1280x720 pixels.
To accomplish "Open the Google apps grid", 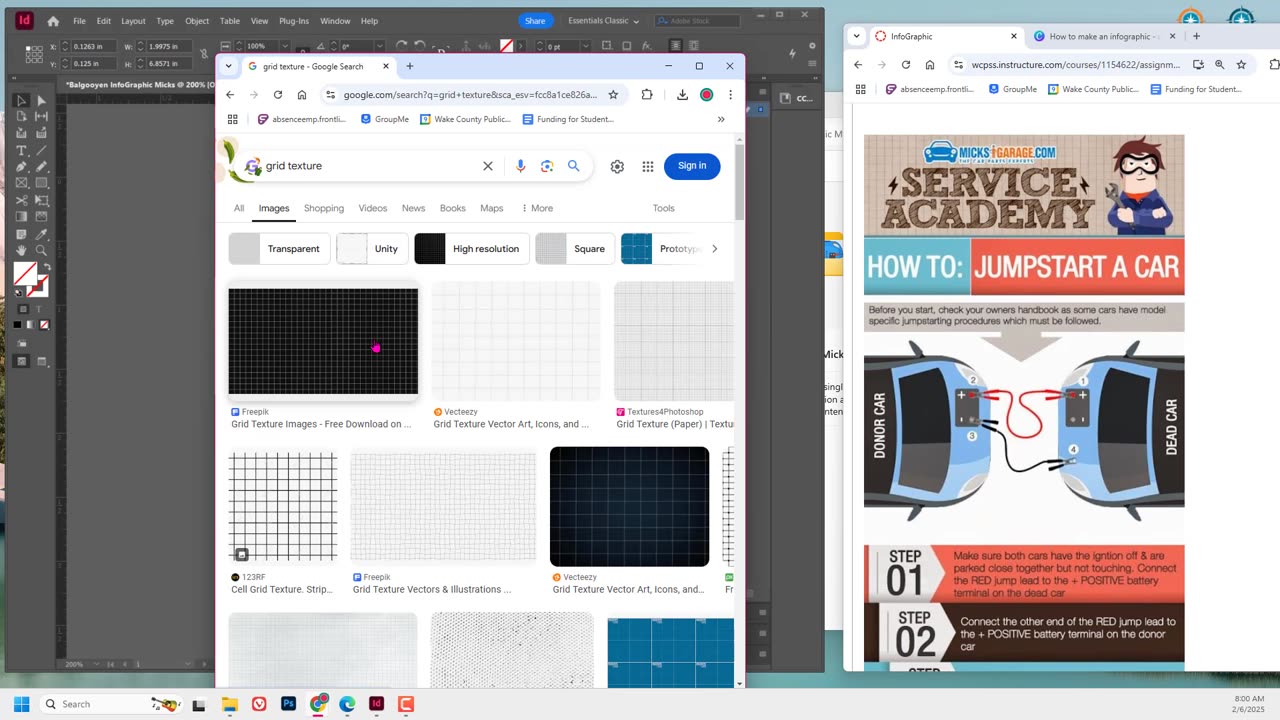I will 648,166.
